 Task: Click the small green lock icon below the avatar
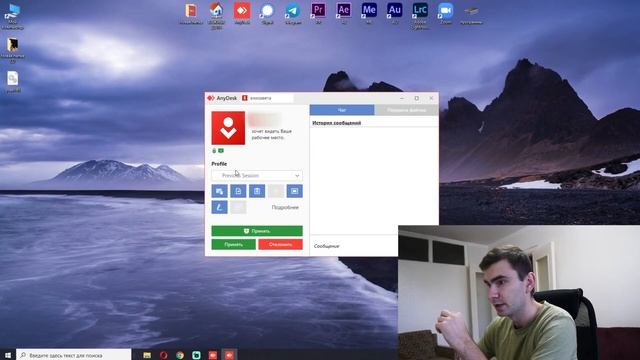point(214,151)
